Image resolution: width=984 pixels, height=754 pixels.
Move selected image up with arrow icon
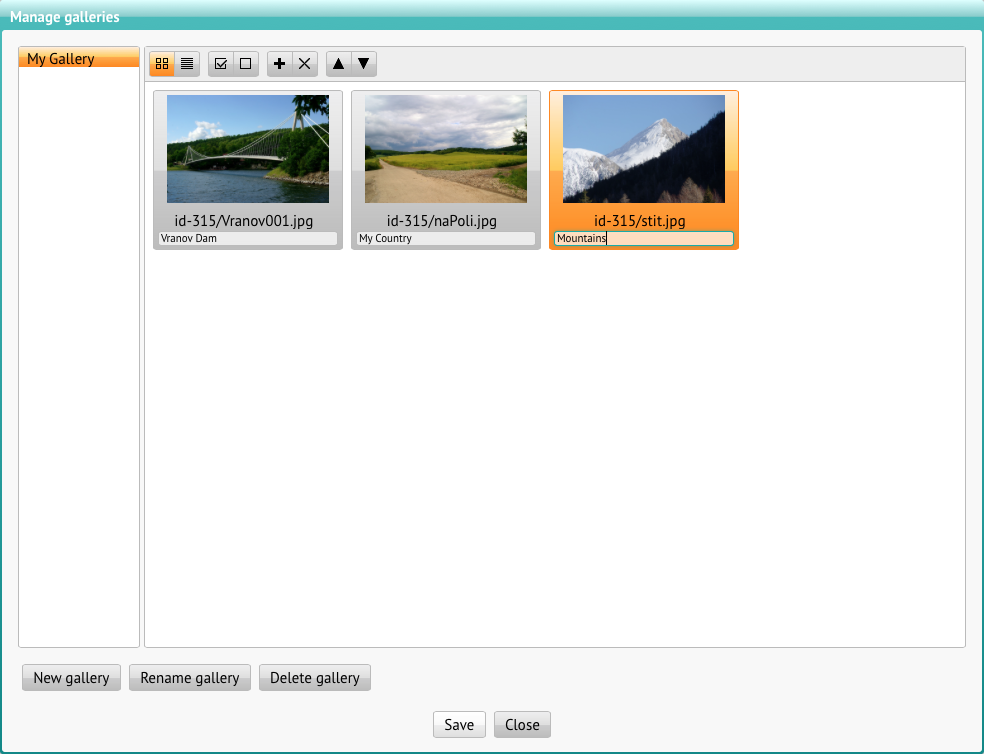[339, 63]
